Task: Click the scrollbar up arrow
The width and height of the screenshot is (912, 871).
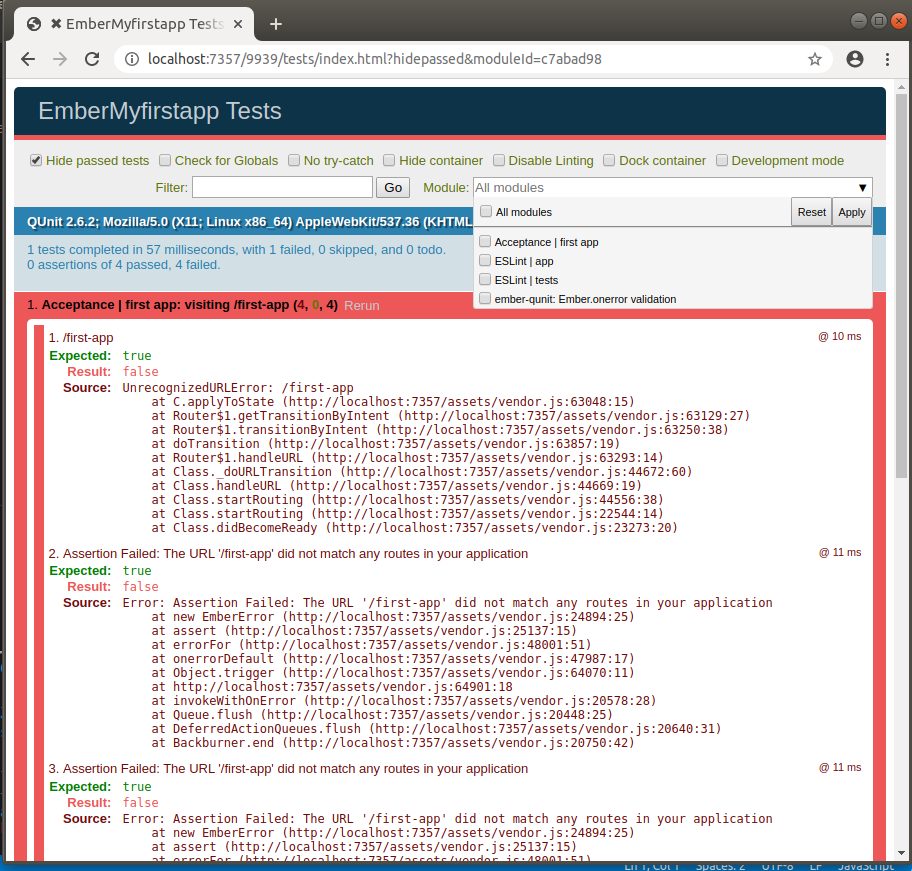Action: tap(901, 87)
